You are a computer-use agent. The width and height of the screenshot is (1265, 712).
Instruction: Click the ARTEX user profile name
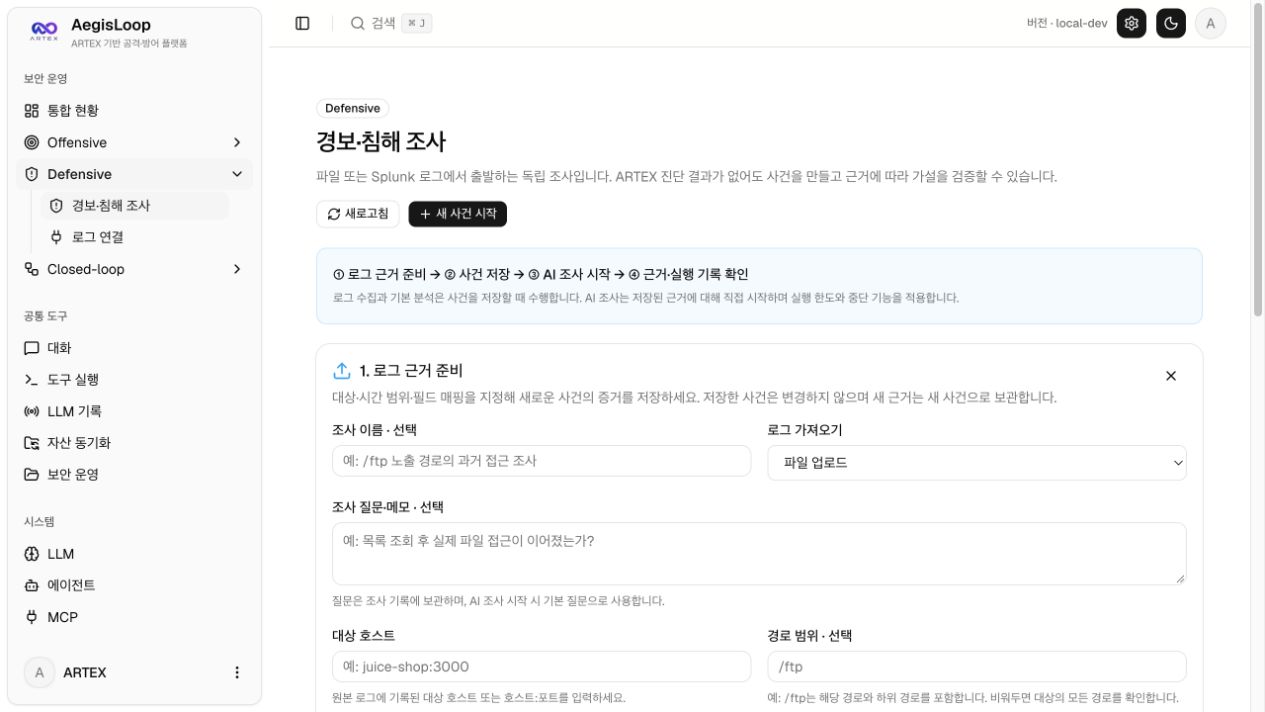85,673
